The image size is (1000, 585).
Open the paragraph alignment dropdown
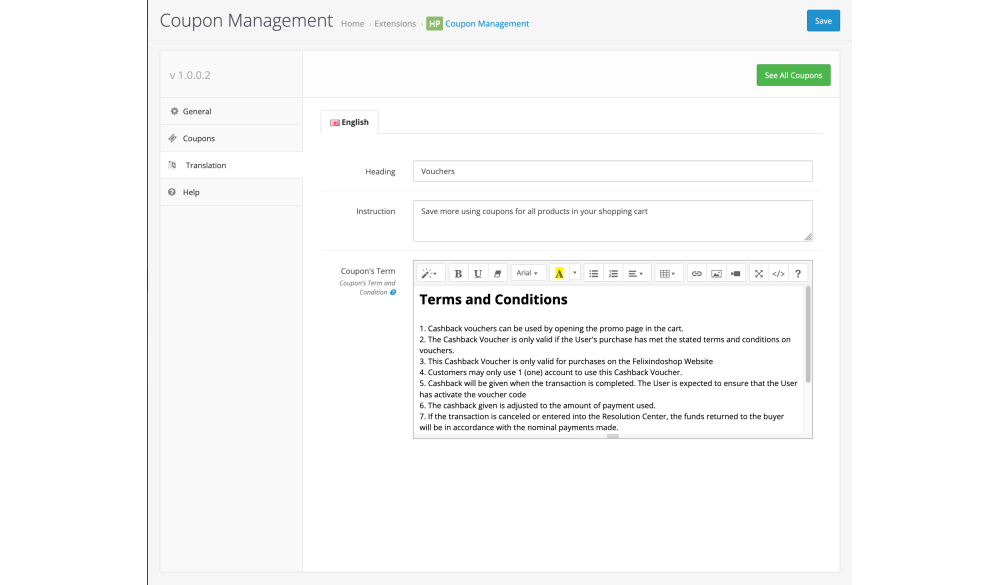pyautogui.click(x=637, y=273)
